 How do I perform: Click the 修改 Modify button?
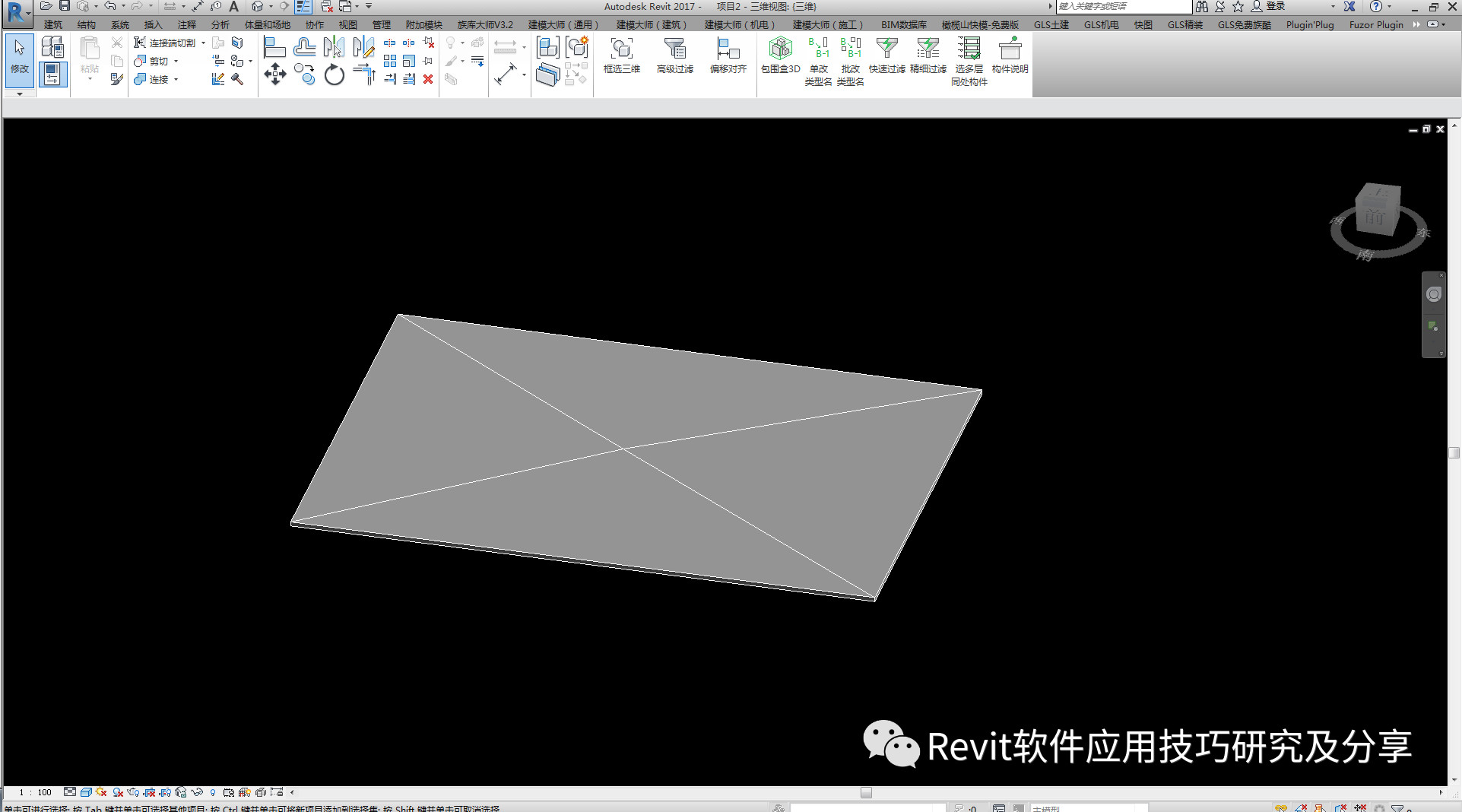click(x=19, y=56)
